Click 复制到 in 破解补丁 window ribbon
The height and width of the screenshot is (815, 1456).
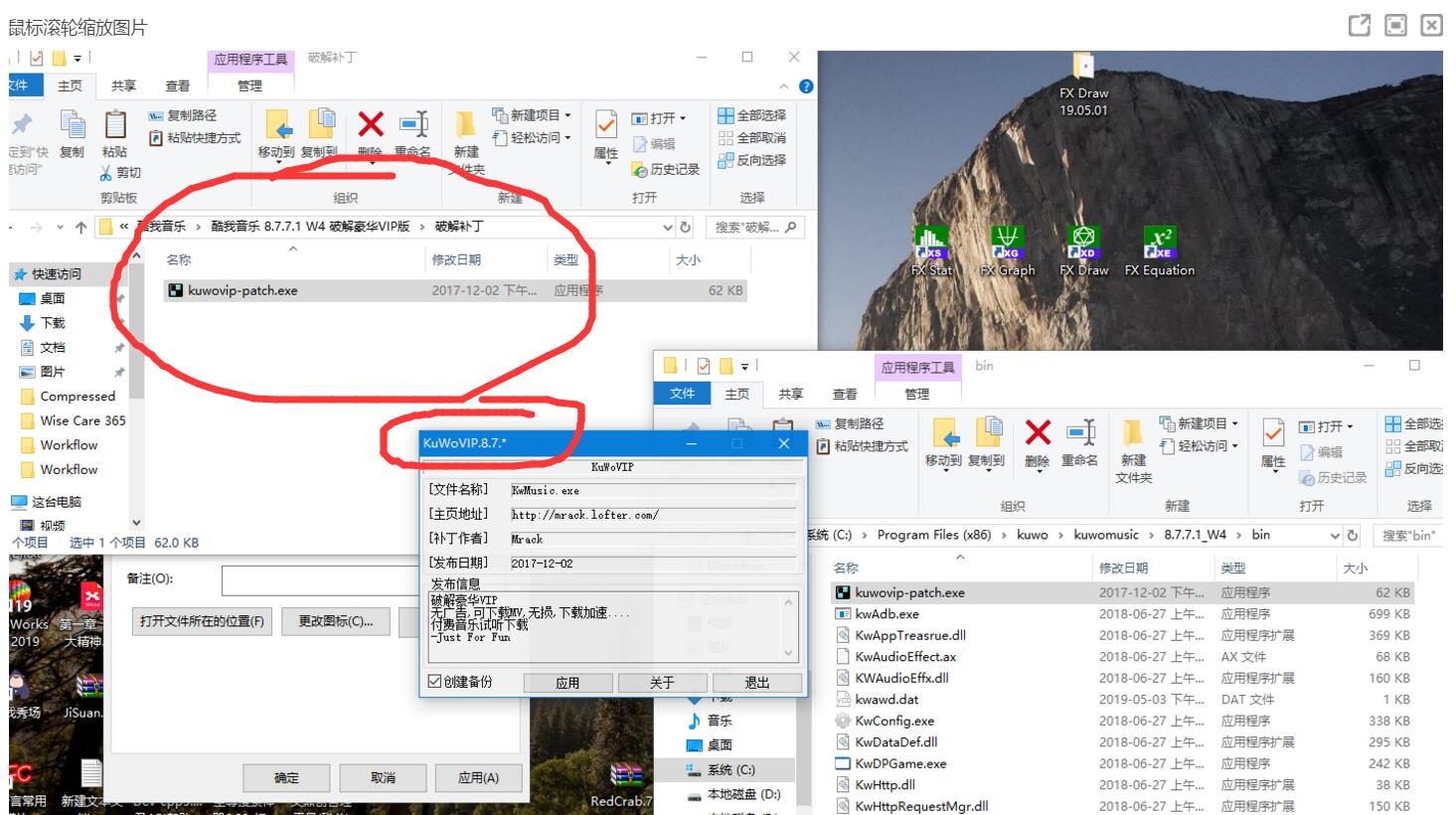pyautogui.click(x=319, y=133)
